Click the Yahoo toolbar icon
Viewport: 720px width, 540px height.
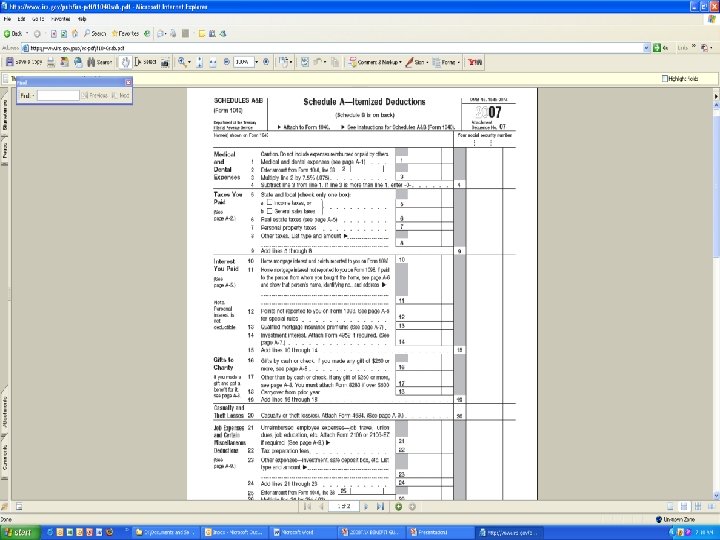tap(475, 62)
